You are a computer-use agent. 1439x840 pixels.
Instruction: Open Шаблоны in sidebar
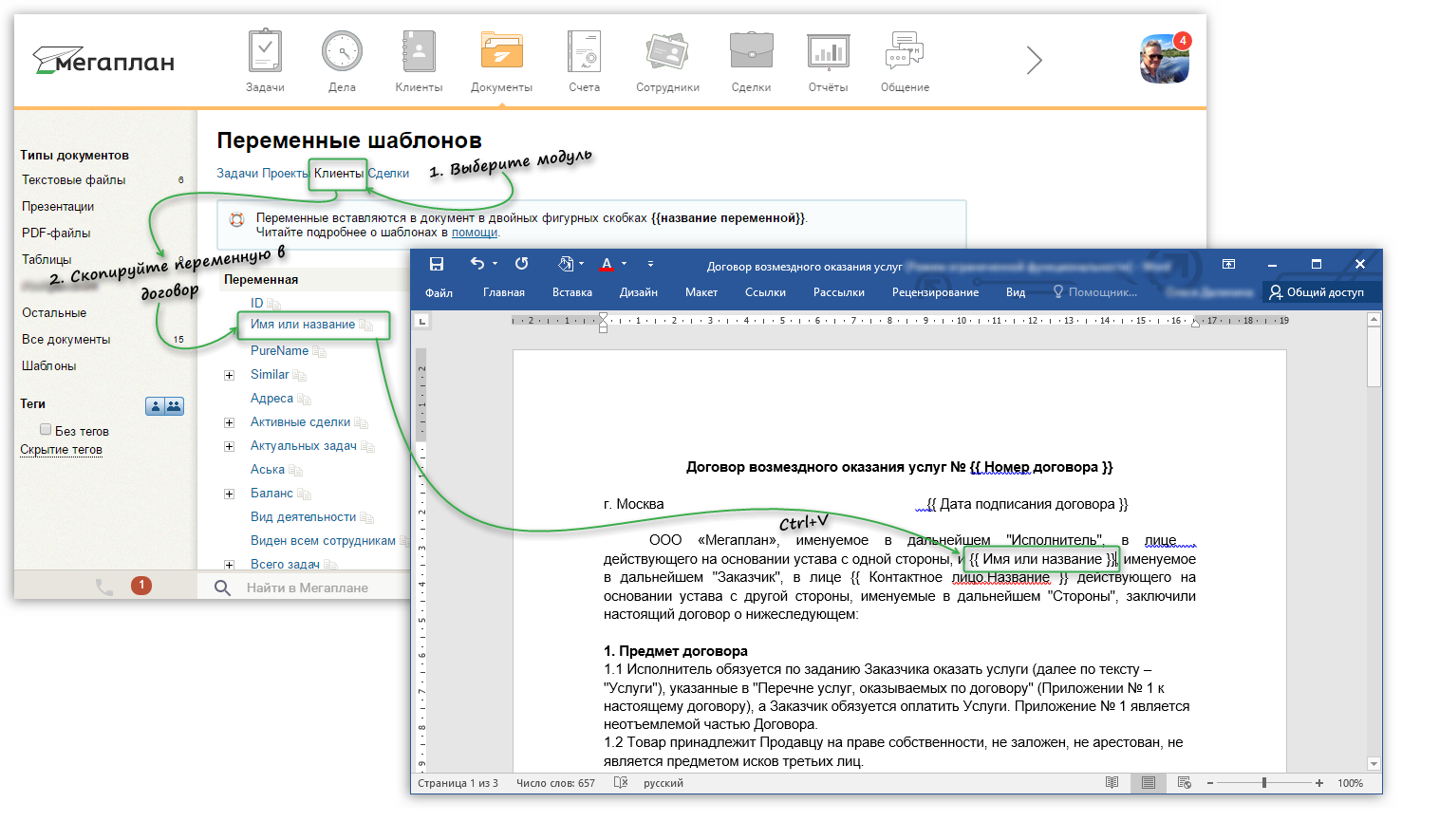click(49, 365)
